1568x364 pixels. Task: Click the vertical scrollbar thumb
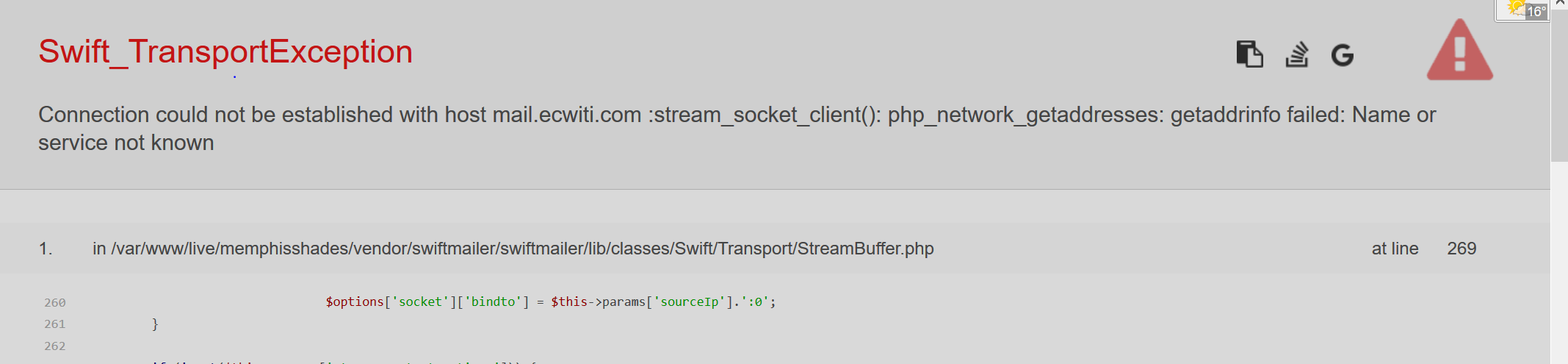[1559, 85]
